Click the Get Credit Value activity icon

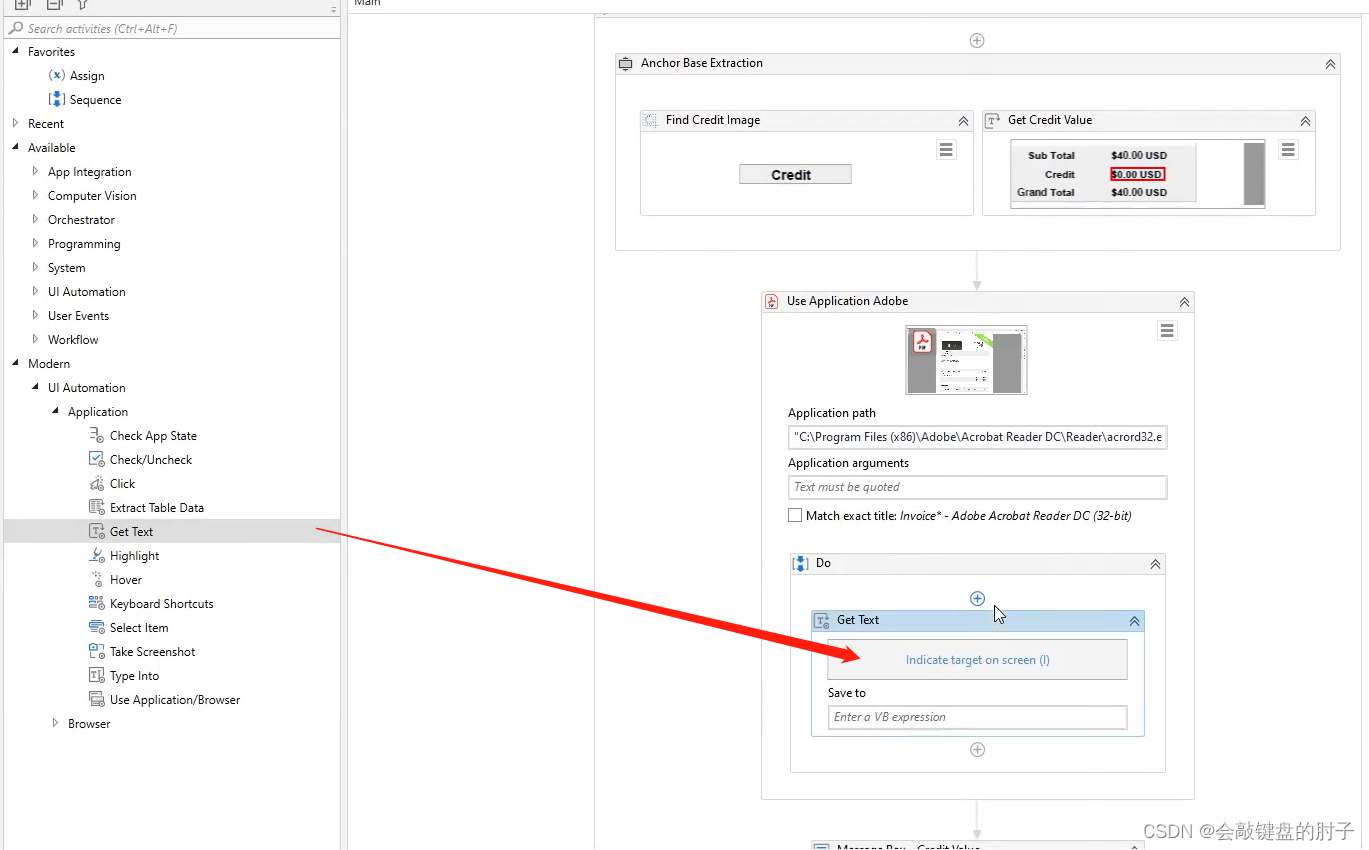[x=993, y=120]
